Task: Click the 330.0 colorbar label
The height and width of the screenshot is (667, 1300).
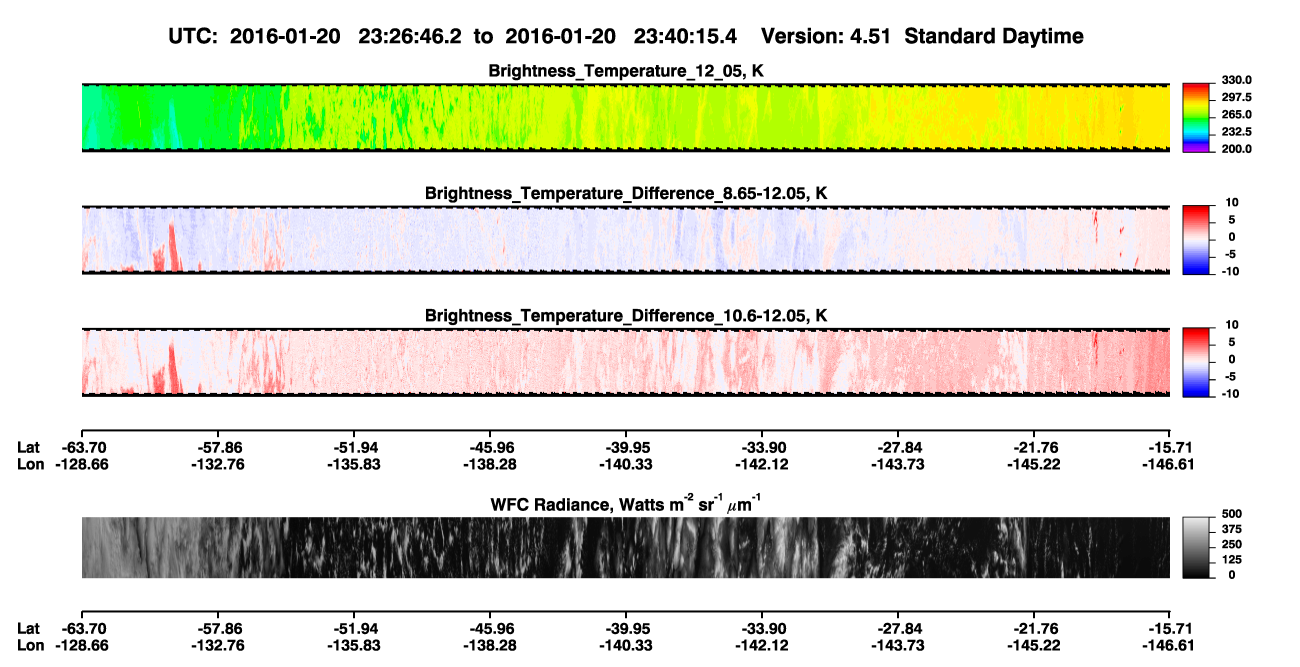Action: point(1234,80)
